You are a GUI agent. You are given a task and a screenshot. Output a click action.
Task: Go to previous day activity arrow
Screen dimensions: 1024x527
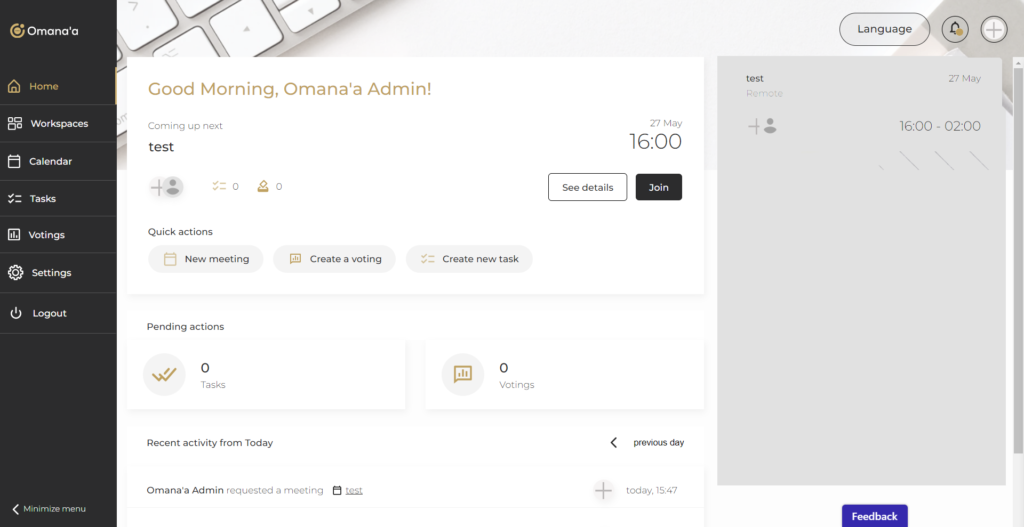click(614, 442)
